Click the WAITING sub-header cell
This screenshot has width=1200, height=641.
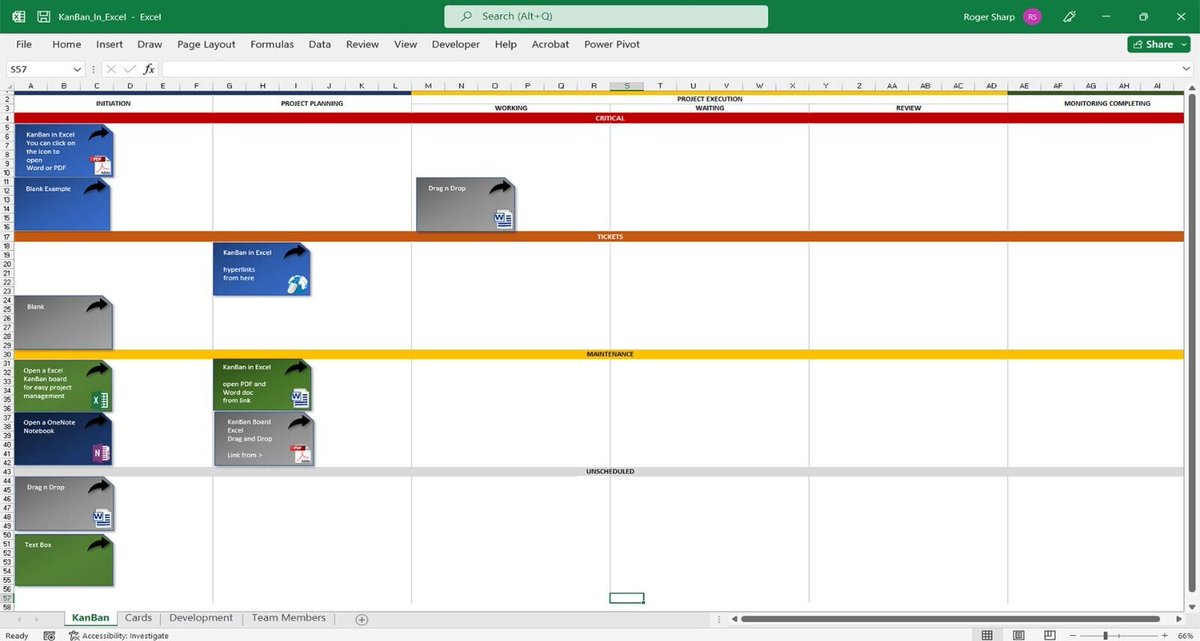click(710, 108)
